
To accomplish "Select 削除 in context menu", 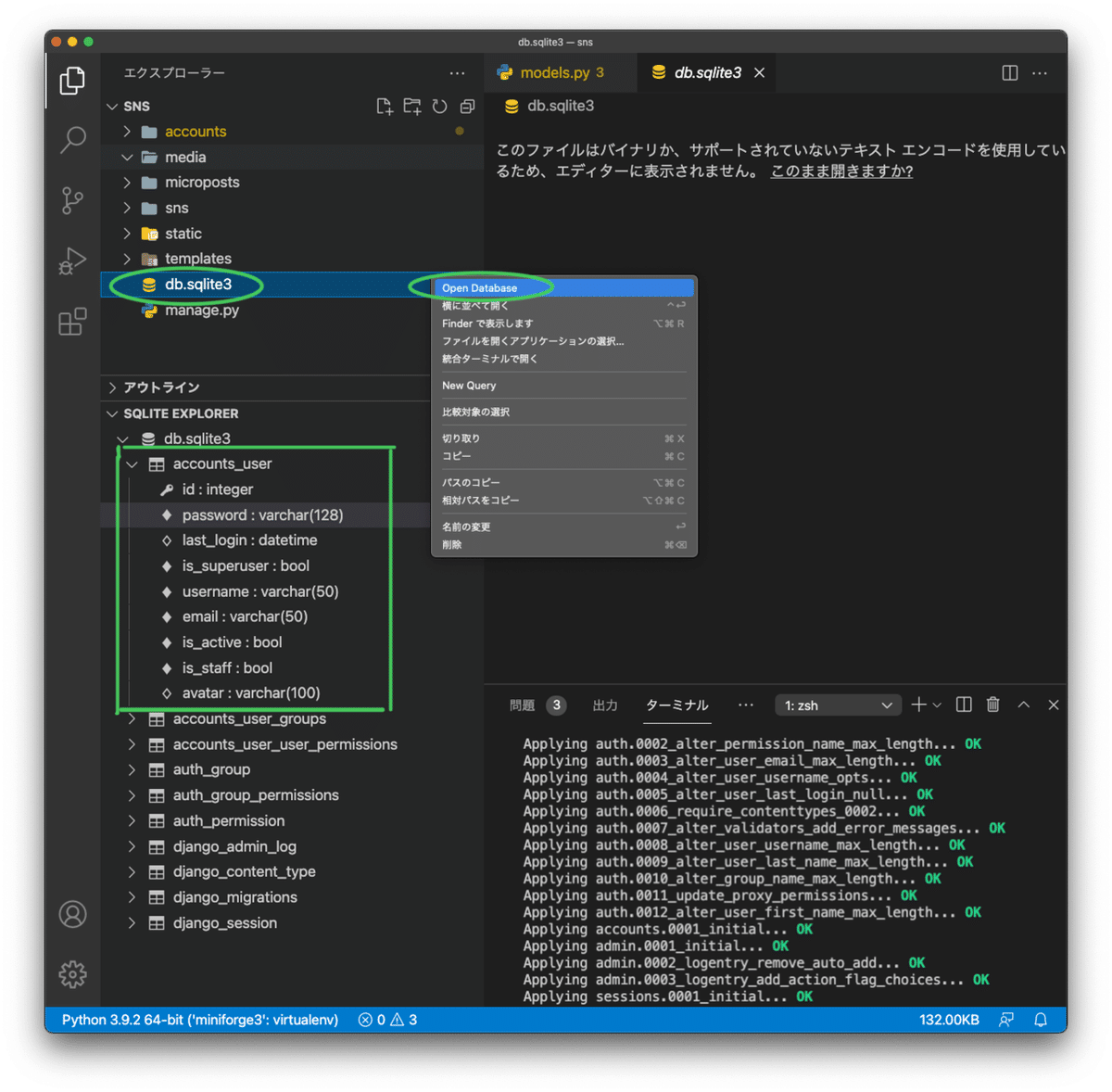I will pyautogui.click(x=564, y=545).
